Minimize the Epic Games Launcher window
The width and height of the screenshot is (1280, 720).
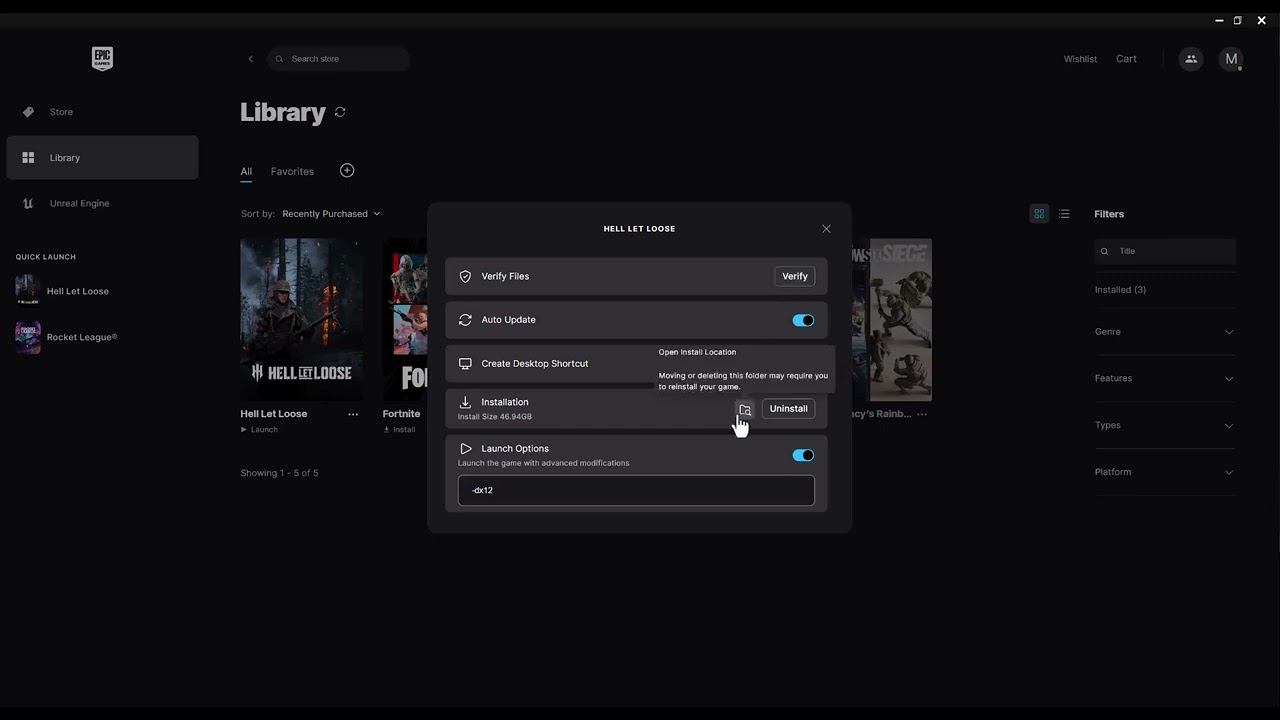(x=1219, y=20)
